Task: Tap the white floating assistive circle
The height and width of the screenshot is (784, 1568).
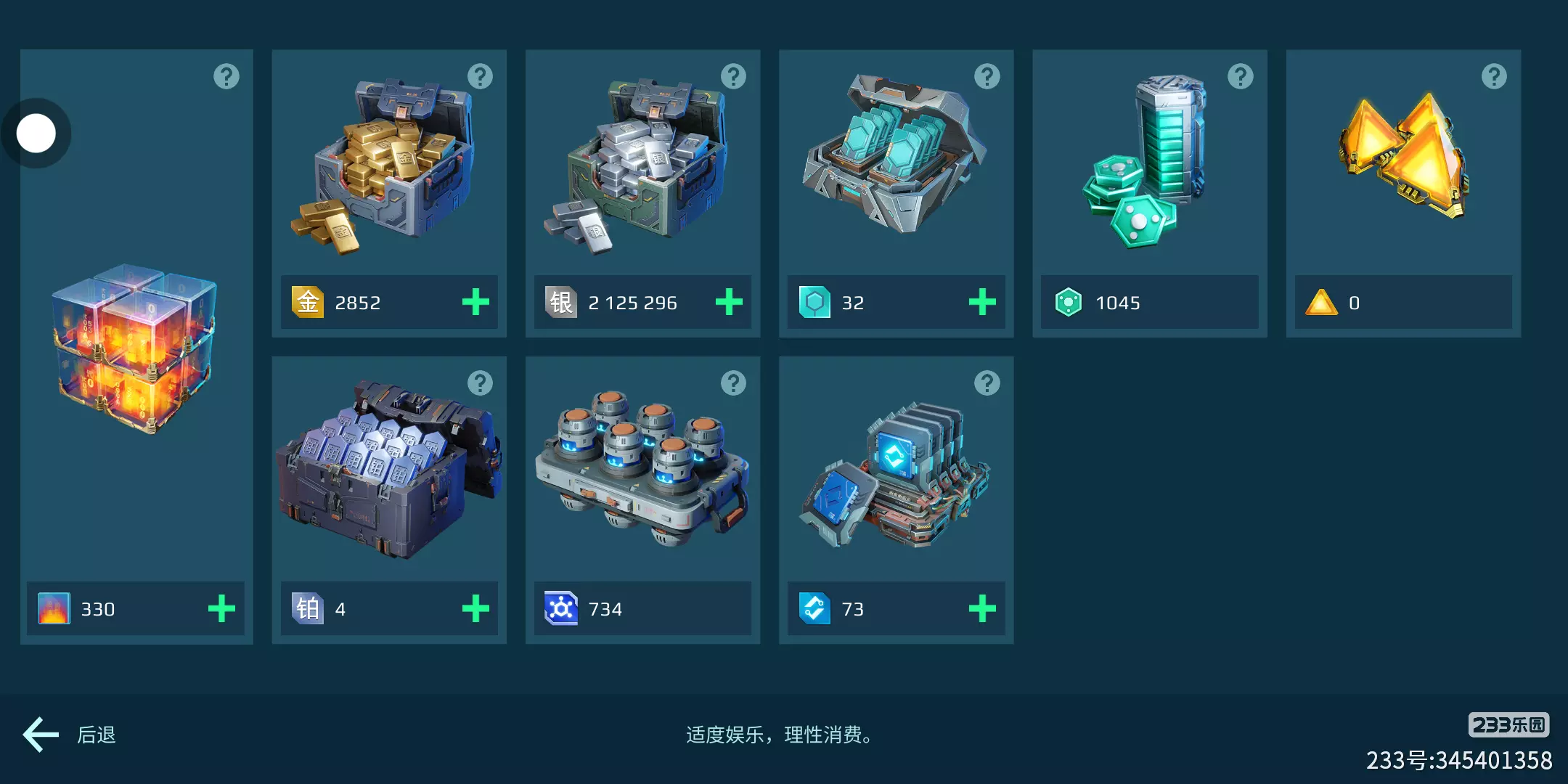Action: click(x=36, y=134)
